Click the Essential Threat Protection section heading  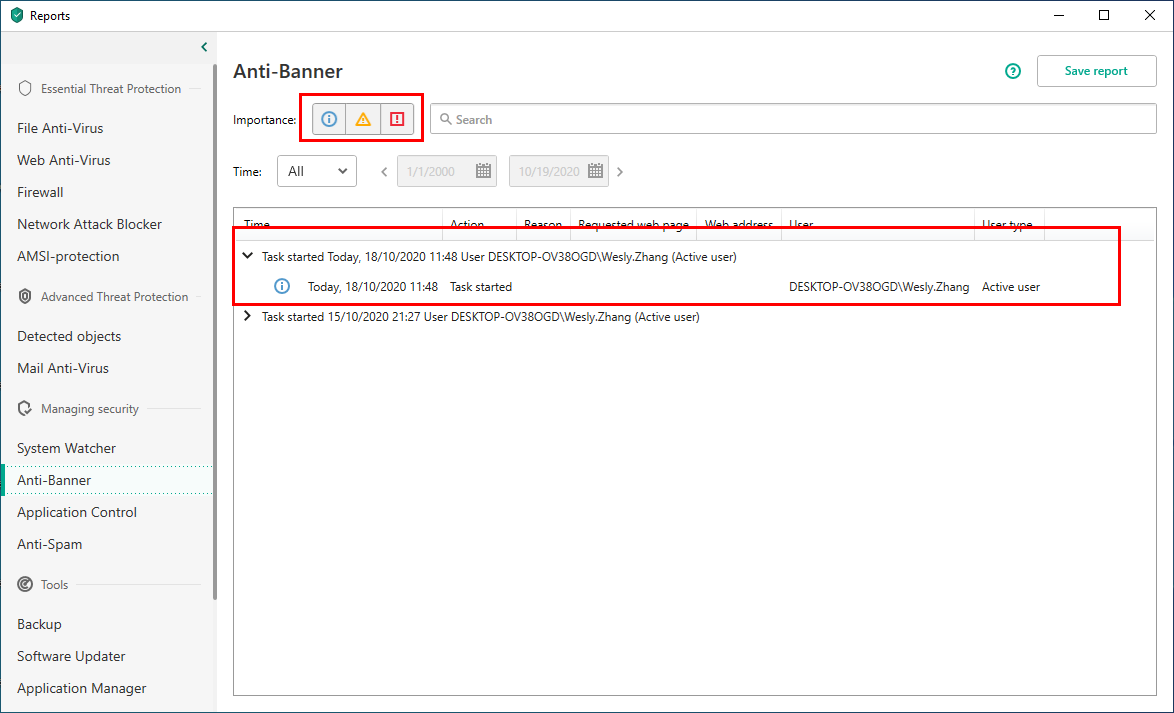(x=111, y=88)
